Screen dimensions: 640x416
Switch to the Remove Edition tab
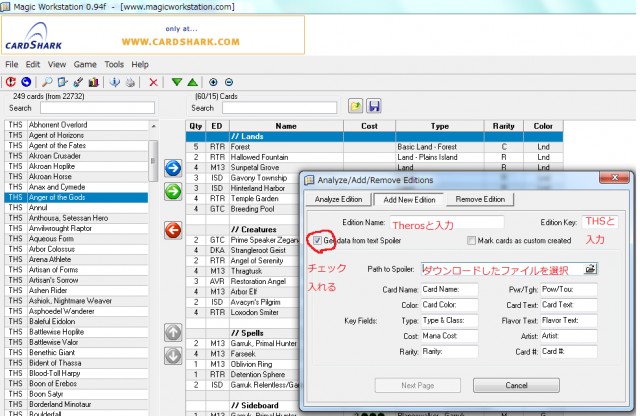tap(480, 199)
